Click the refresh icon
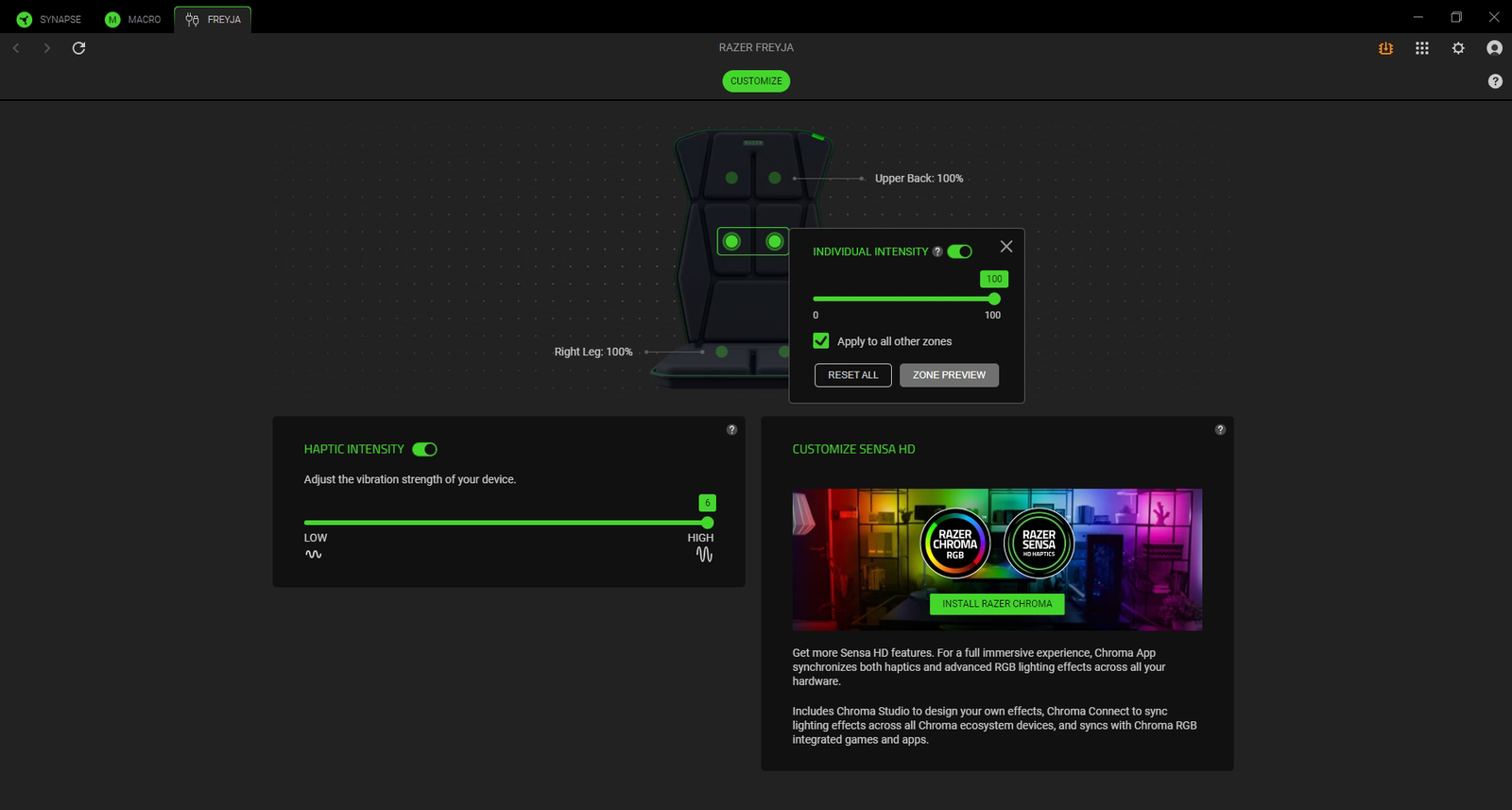Screen dimensions: 1512x810 (x=79, y=48)
